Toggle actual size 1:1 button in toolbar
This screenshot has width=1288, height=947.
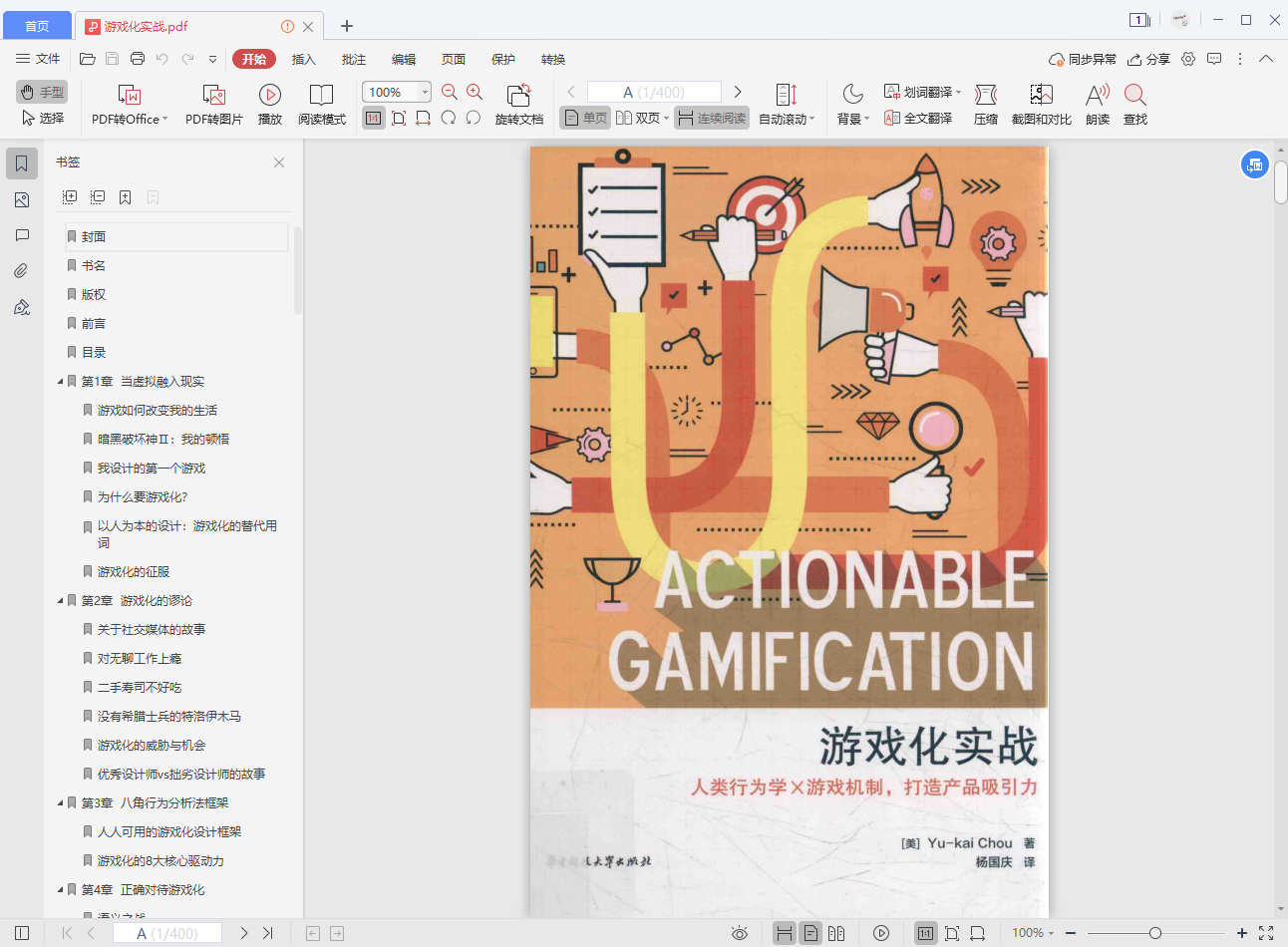(373, 118)
